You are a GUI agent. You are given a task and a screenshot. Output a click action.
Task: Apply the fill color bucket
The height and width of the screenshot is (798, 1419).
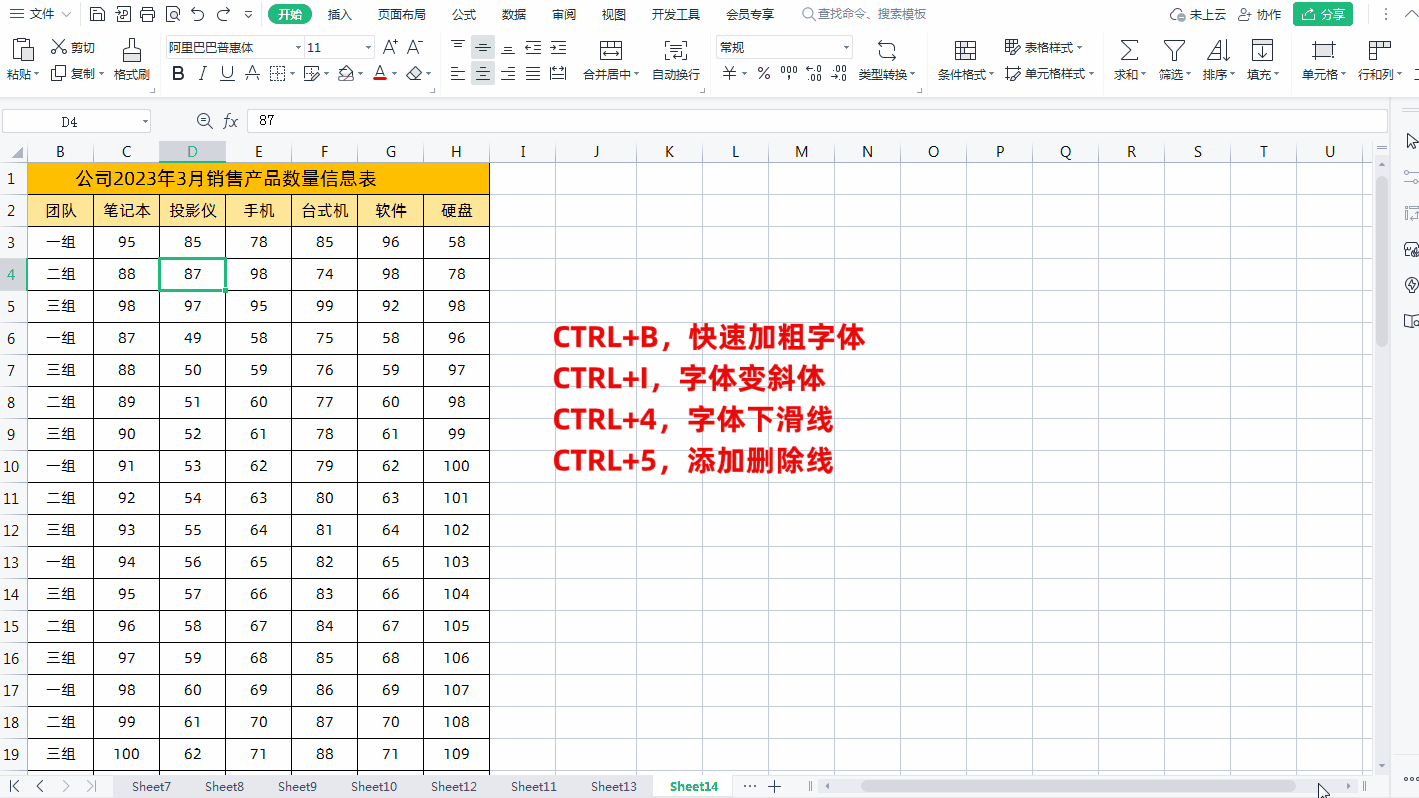(345, 73)
